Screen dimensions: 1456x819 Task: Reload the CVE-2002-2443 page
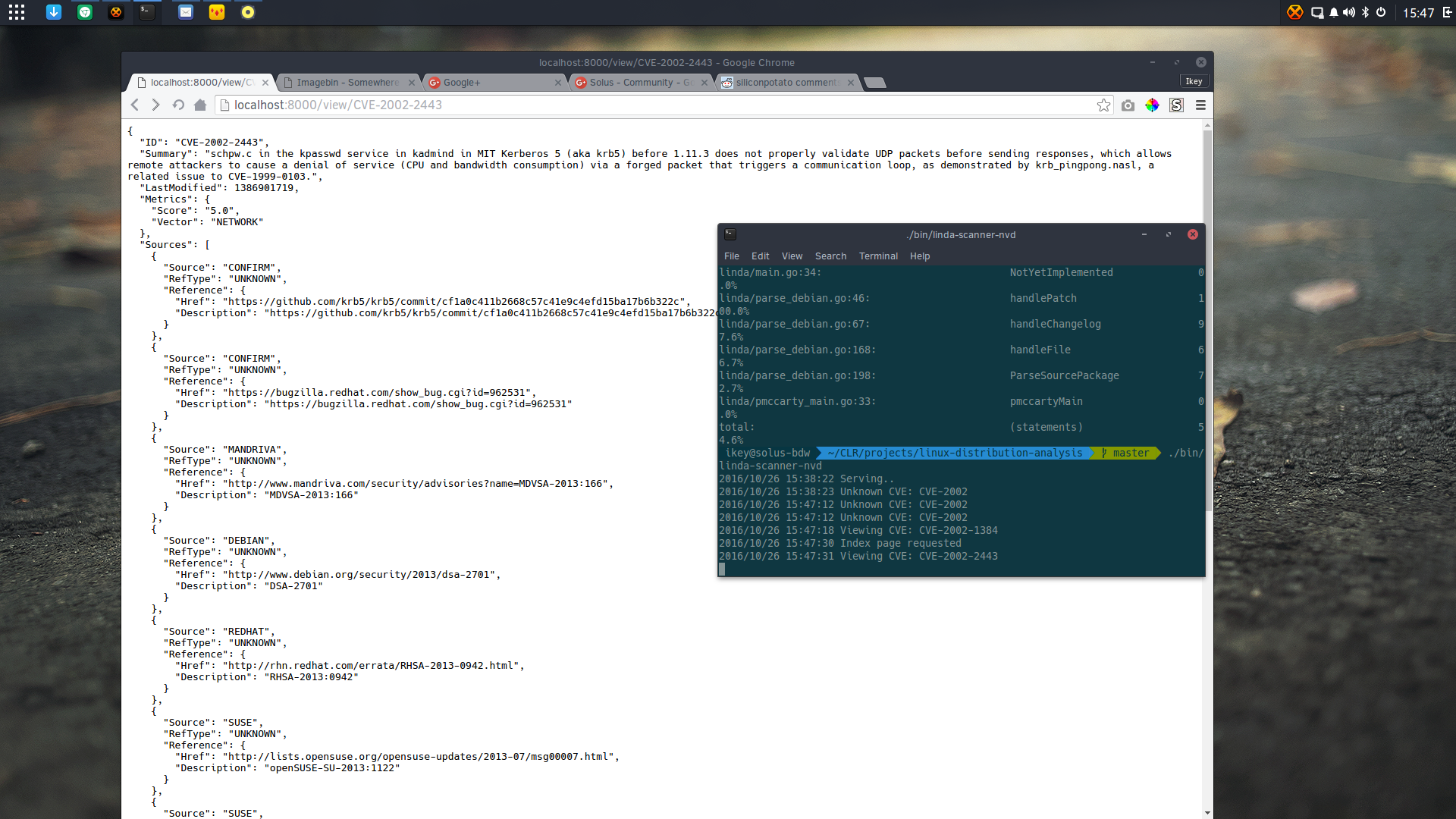point(178,105)
